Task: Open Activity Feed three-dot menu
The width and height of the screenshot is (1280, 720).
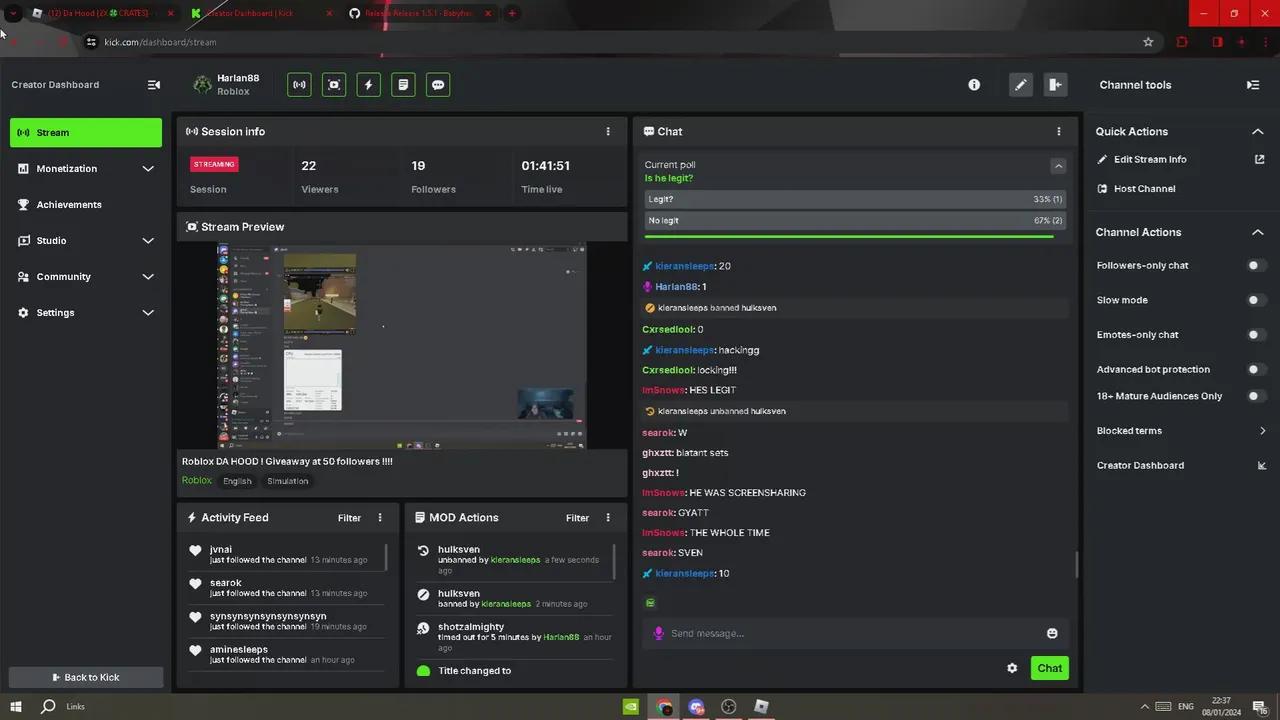Action: [380, 517]
